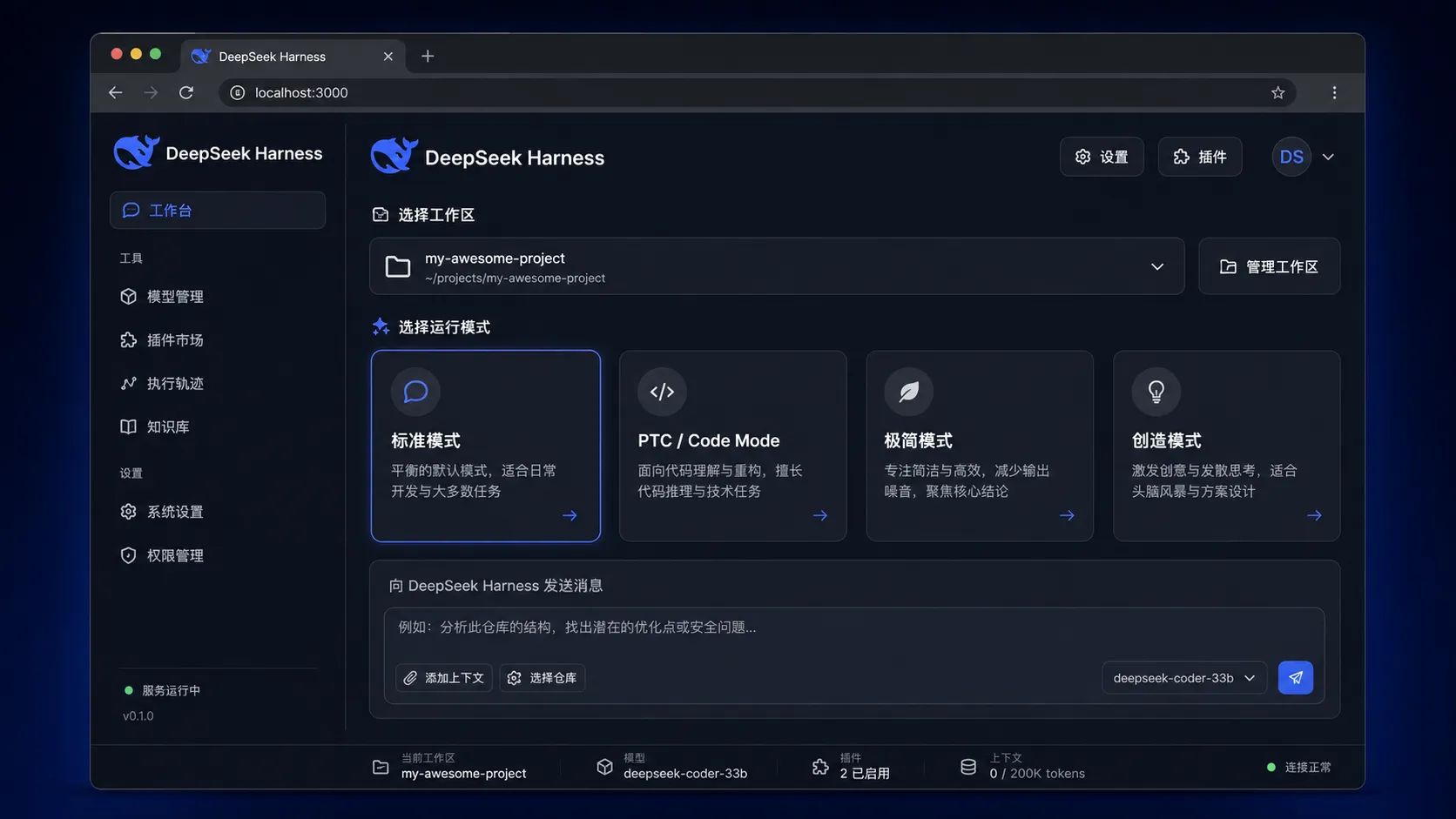
Task: Click the status bar 当前工作区 folder icon
Action: pyautogui.click(x=381, y=767)
